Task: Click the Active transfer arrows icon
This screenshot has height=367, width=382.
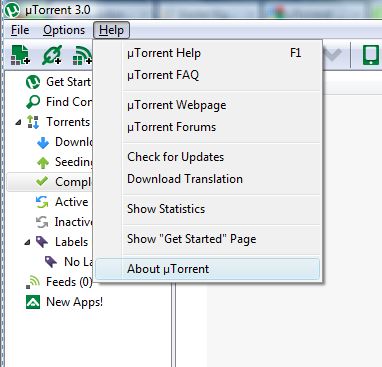Action: (42, 202)
